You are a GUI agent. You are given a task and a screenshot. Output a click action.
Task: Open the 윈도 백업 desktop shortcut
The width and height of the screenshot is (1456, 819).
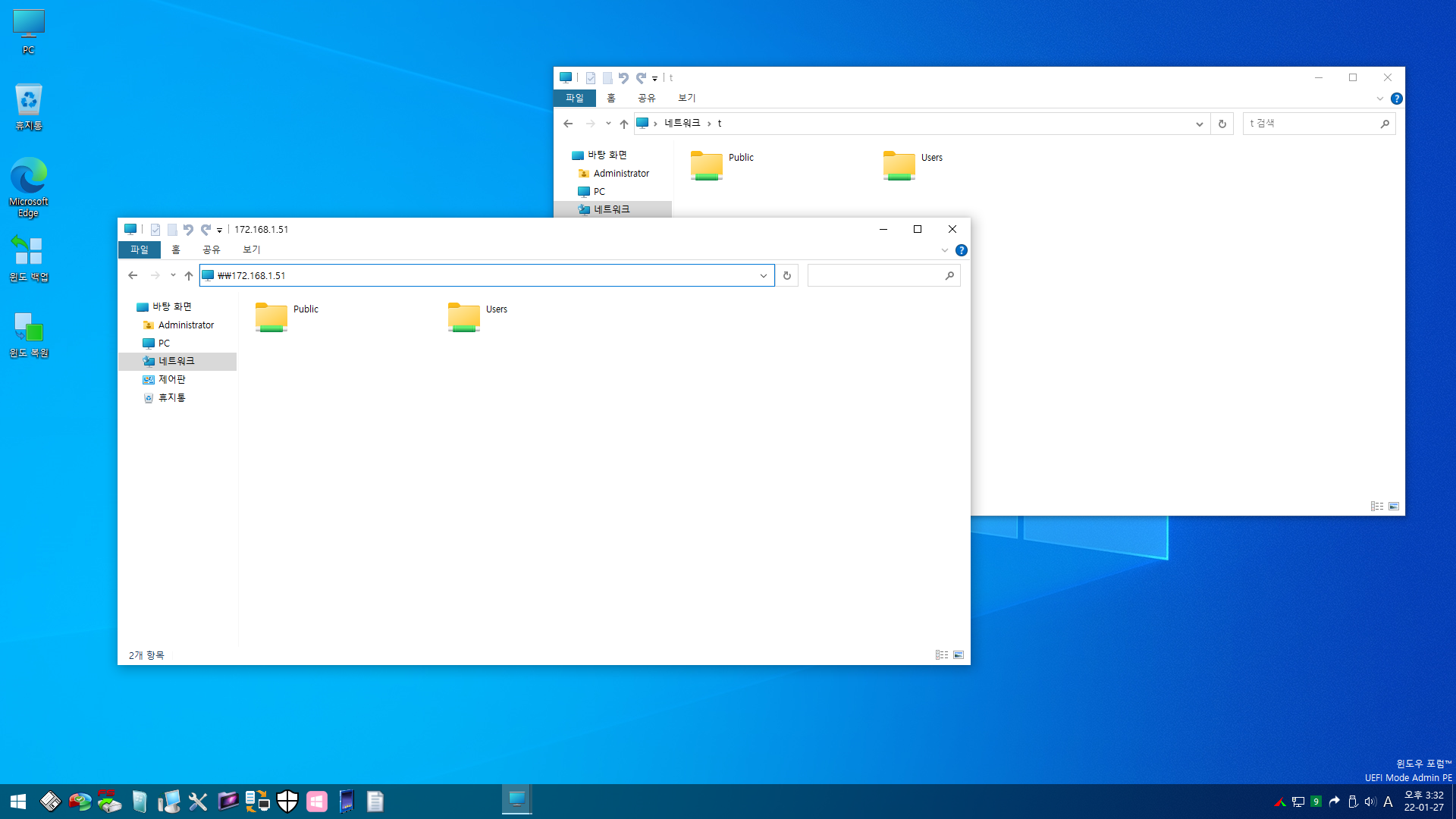click(29, 259)
